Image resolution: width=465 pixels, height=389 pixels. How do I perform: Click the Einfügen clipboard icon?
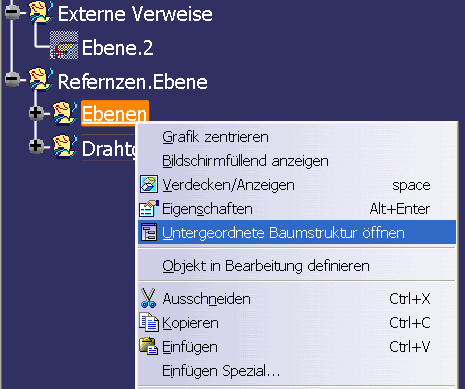[149, 346]
